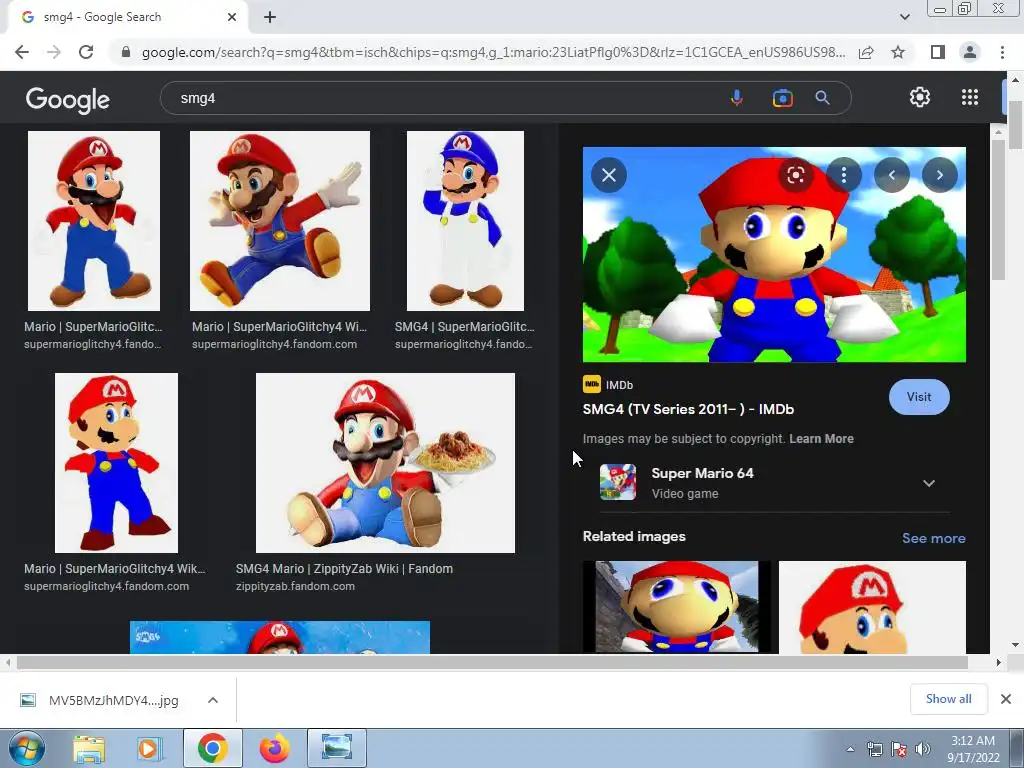Click the Learn More copyright link
This screenshot has height=768, width=1024.
(x=821, y=439)
